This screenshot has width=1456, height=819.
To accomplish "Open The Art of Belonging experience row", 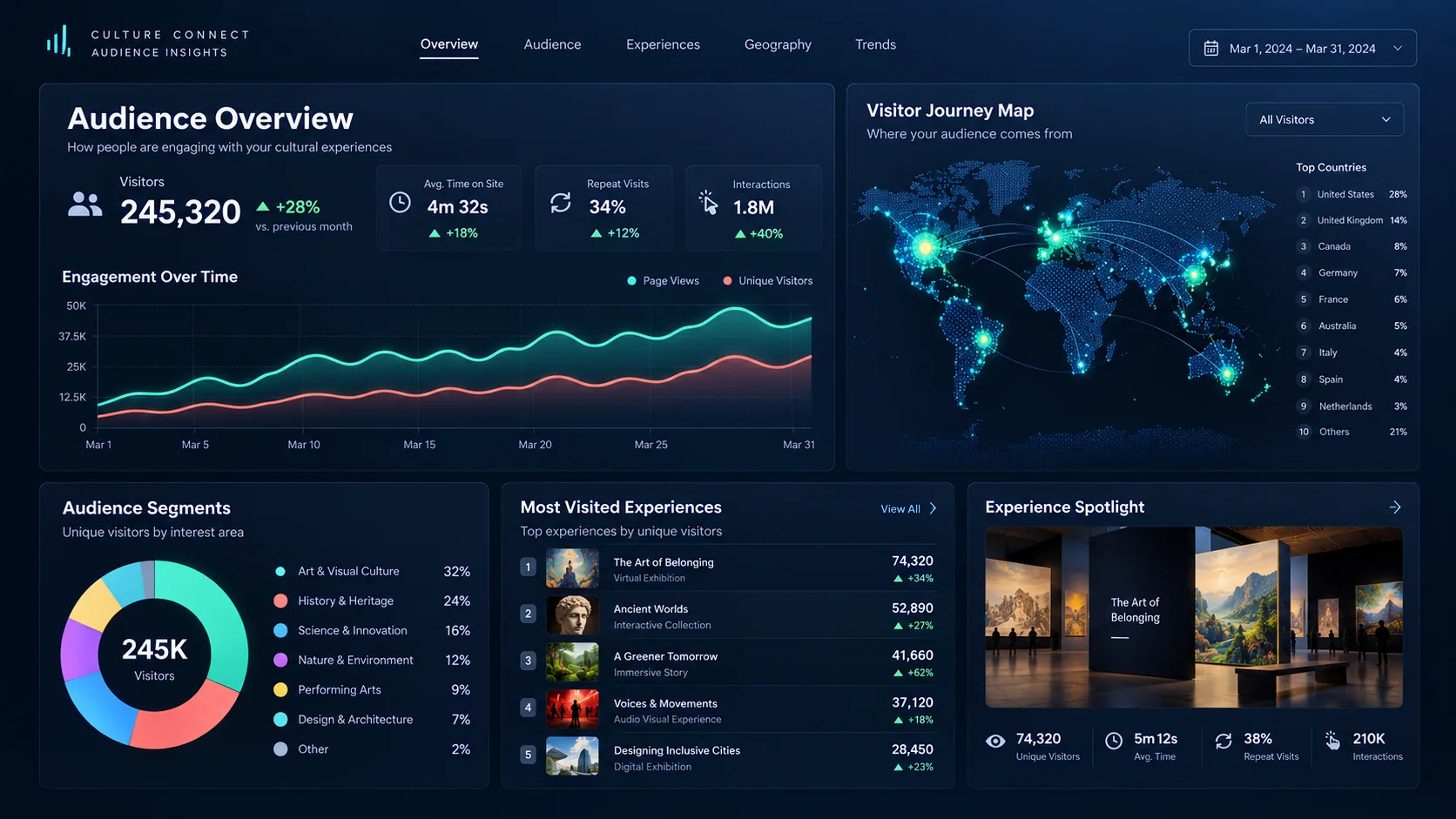I will pos(727,569).
